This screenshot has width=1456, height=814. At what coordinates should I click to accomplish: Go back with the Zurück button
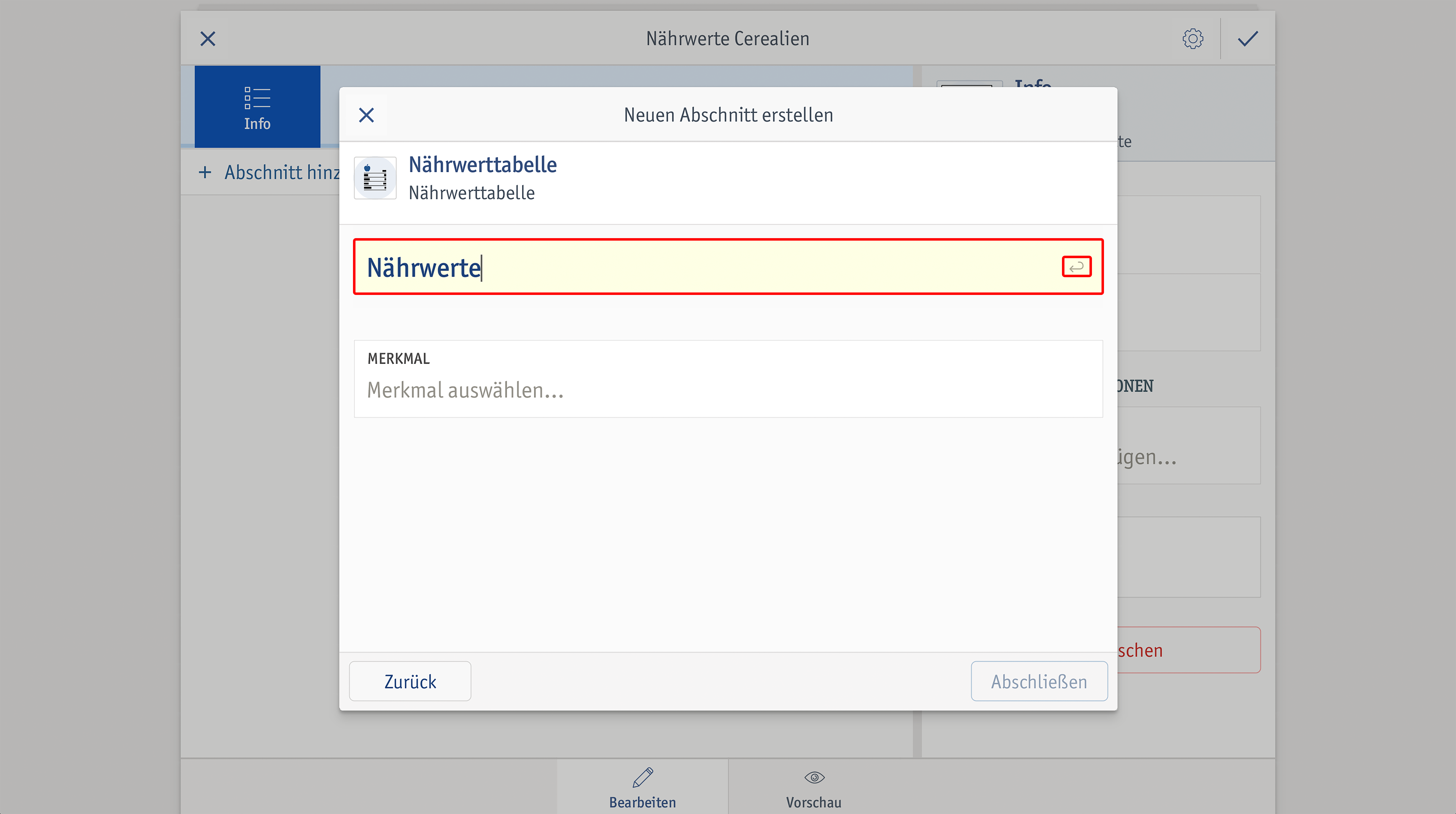410,681
